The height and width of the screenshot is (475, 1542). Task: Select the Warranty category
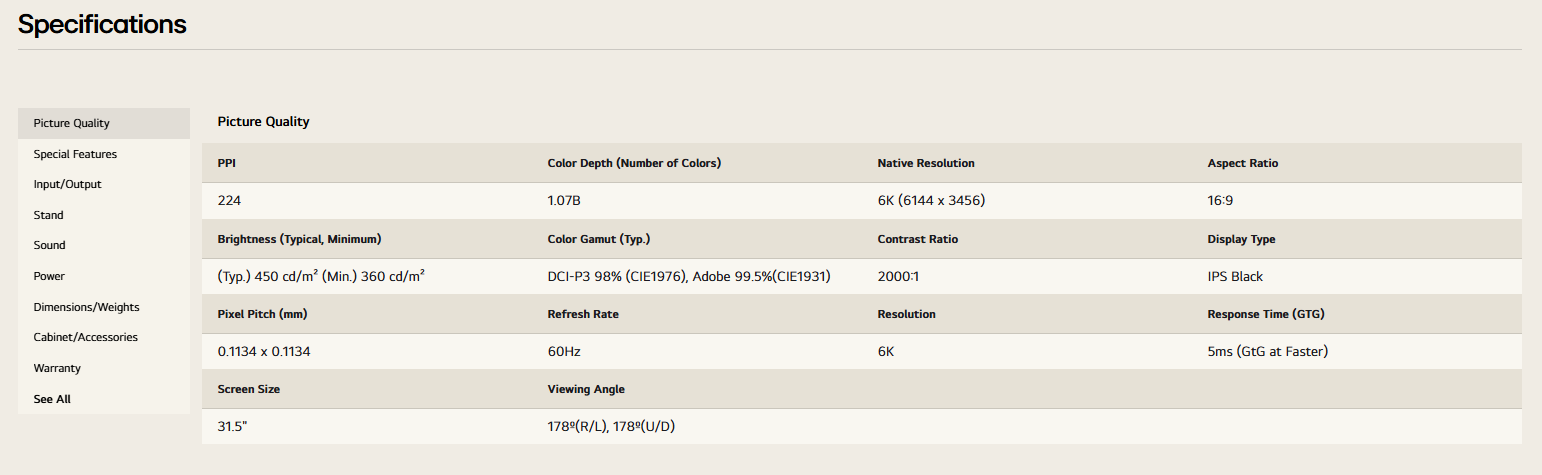pos(104,368)
